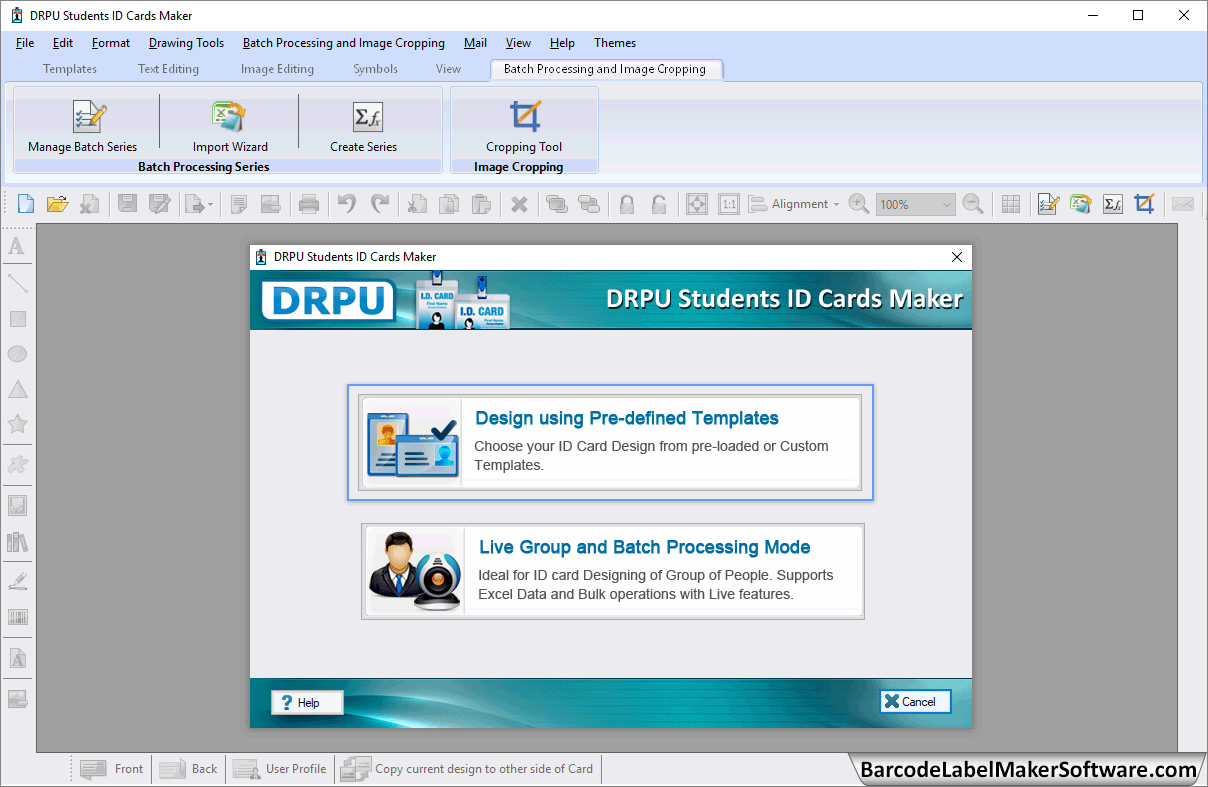Click the mail envelope toolbar icon
1208x787 pixels.
coord(1183,204)
